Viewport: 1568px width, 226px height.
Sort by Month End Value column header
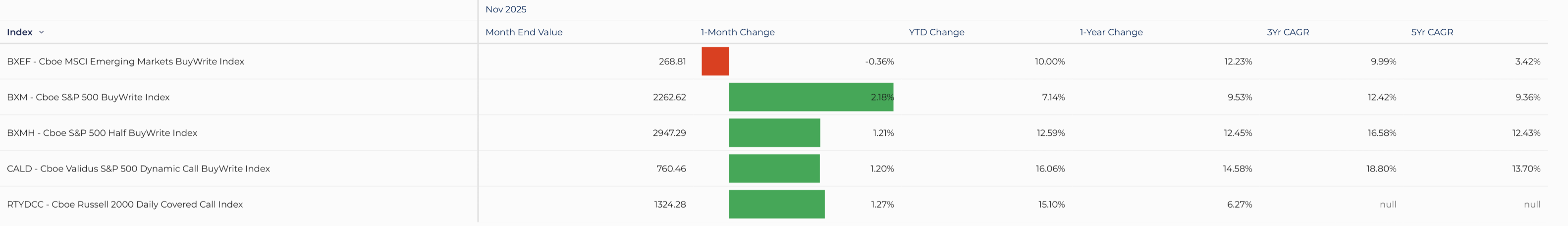tap(524, 32)
